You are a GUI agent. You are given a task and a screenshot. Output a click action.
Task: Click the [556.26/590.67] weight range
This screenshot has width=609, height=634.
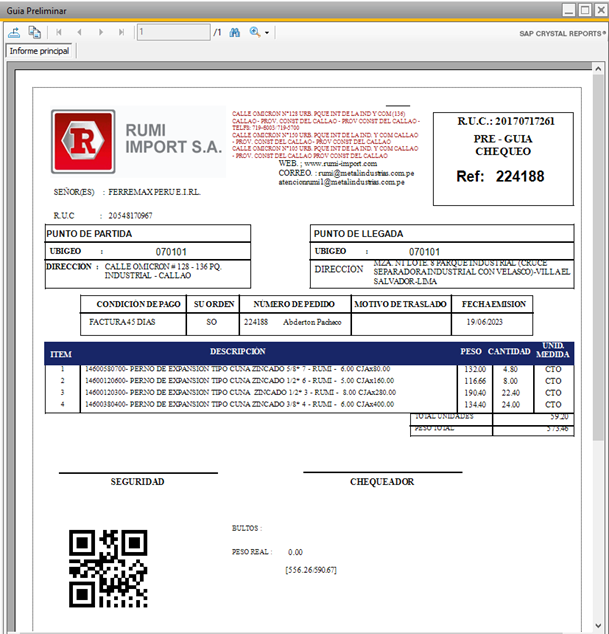[311, 570]
